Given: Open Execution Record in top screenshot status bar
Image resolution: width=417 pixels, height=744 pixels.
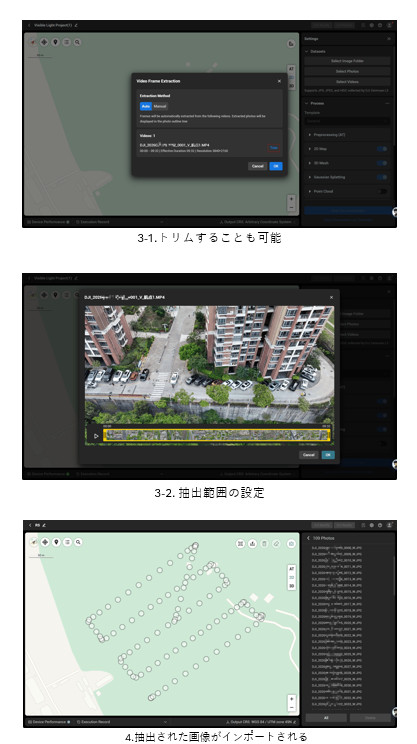Looking at the screenshot, I should pyautogui.click(x=93, y=222).
